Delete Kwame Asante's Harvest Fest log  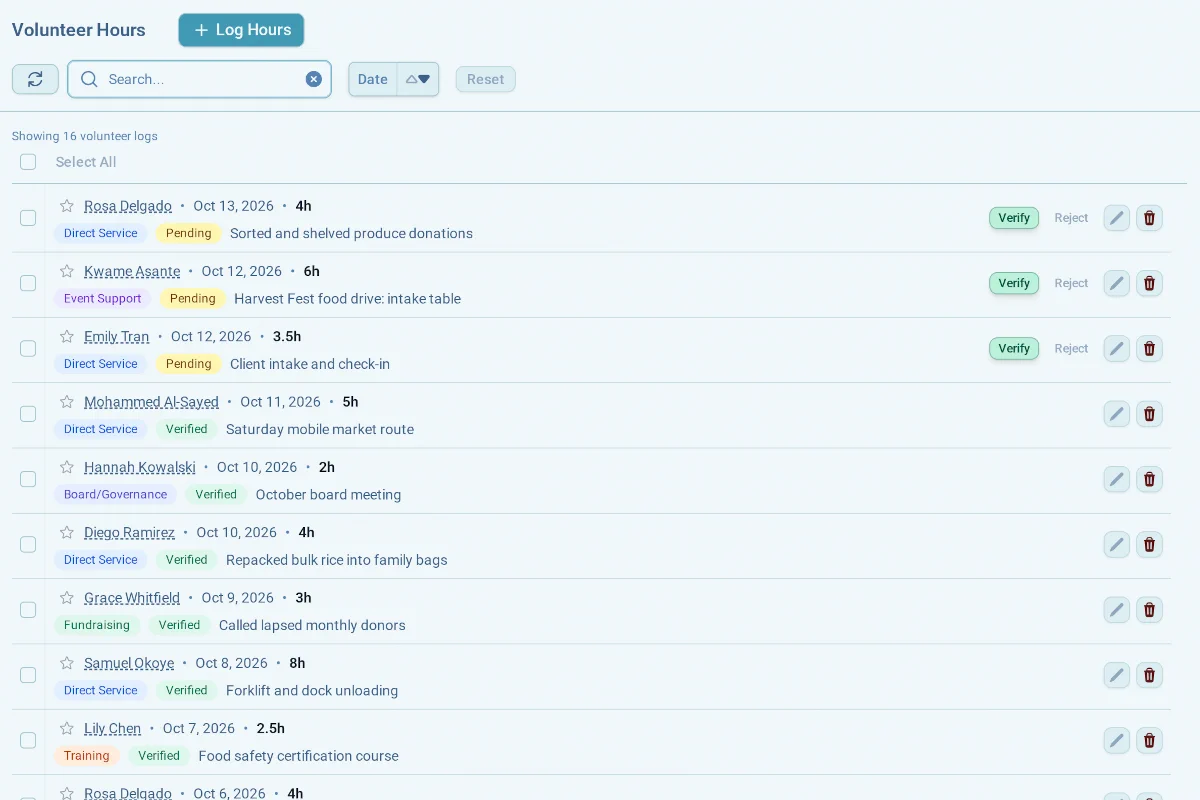[x=1150, y=283]
